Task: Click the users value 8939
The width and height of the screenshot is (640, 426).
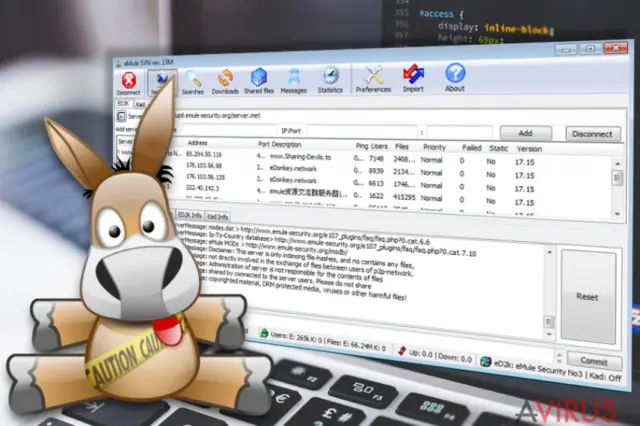Action: (376, 171)
